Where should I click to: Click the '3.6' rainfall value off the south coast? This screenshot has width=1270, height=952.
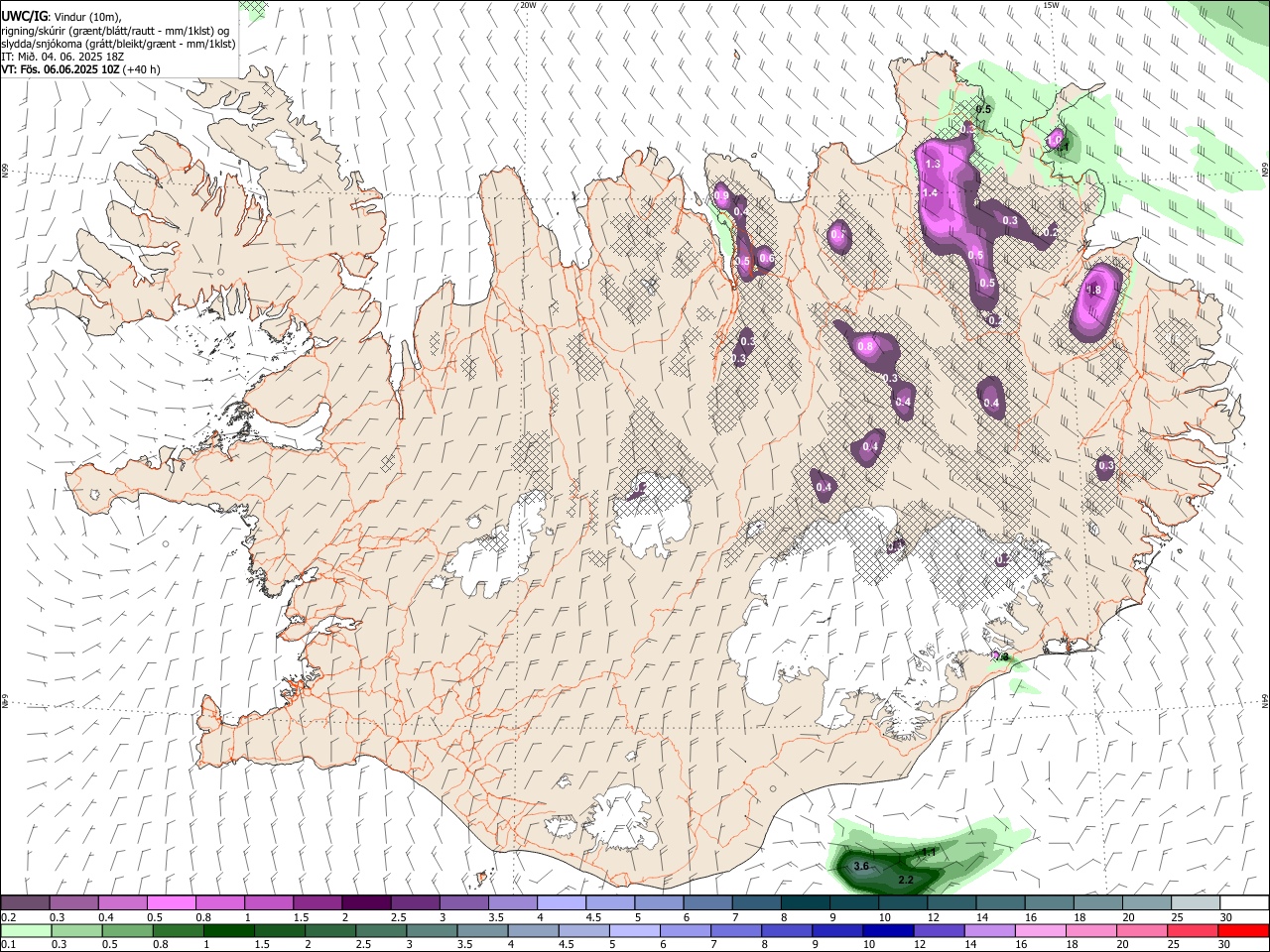click(861, 867)
